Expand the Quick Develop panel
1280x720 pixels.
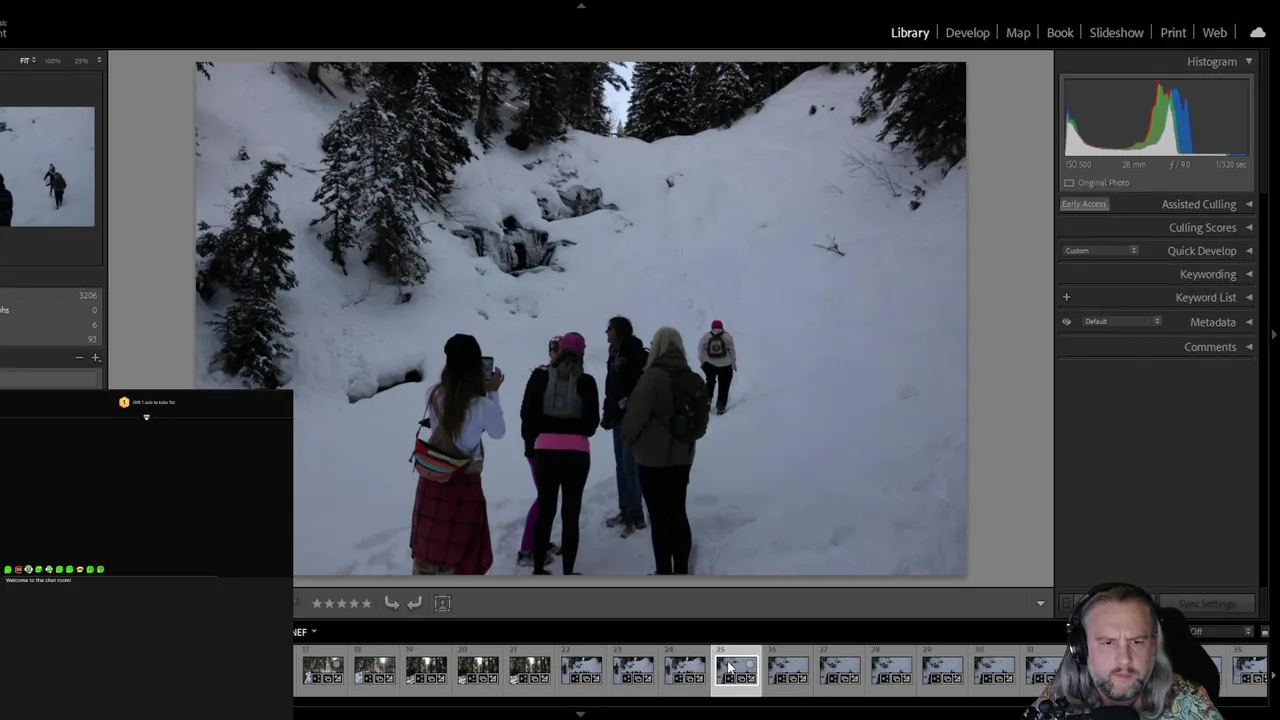(x=1248, y=251)
